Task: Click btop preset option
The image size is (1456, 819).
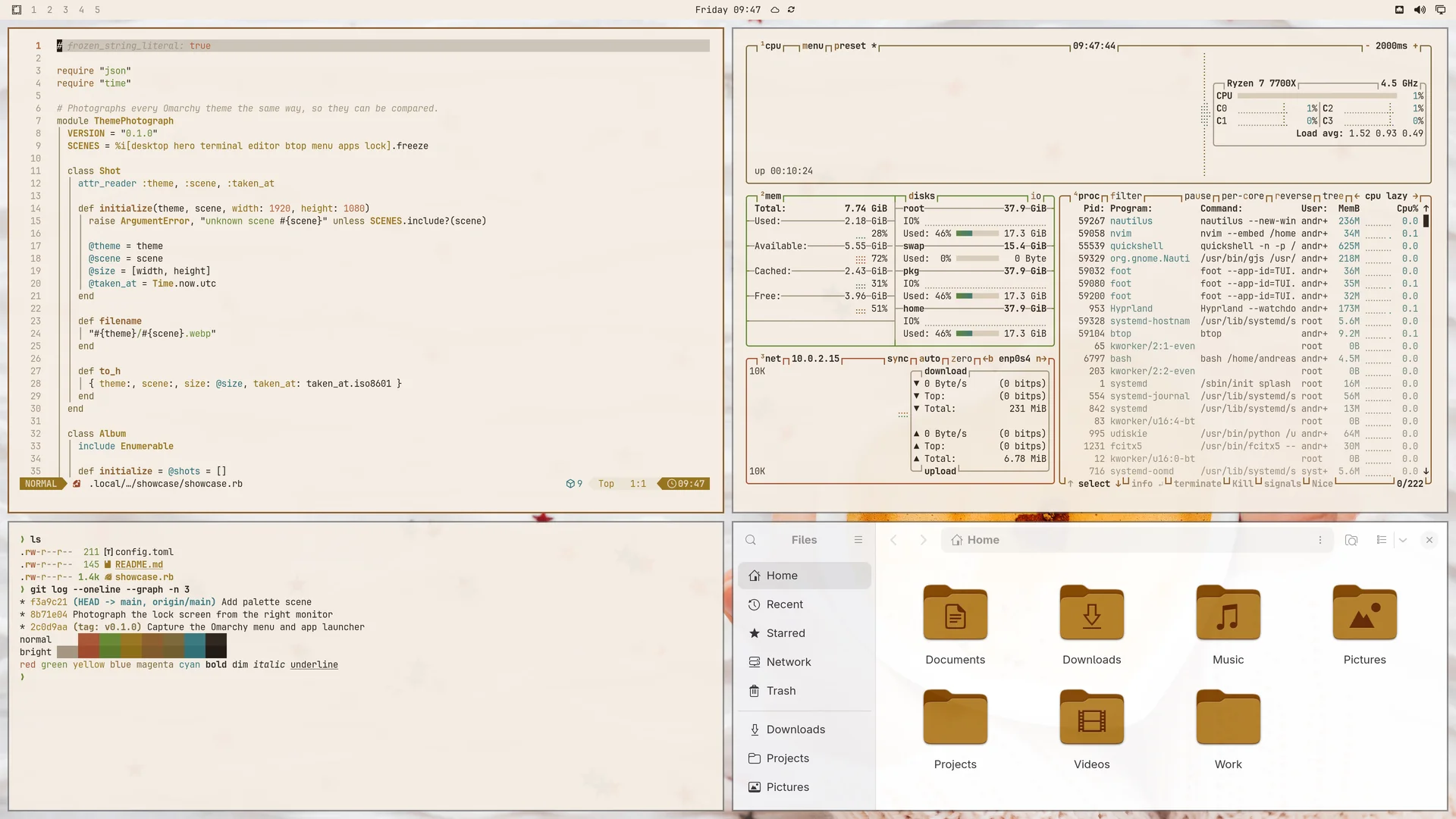Action: pos(855,46)
